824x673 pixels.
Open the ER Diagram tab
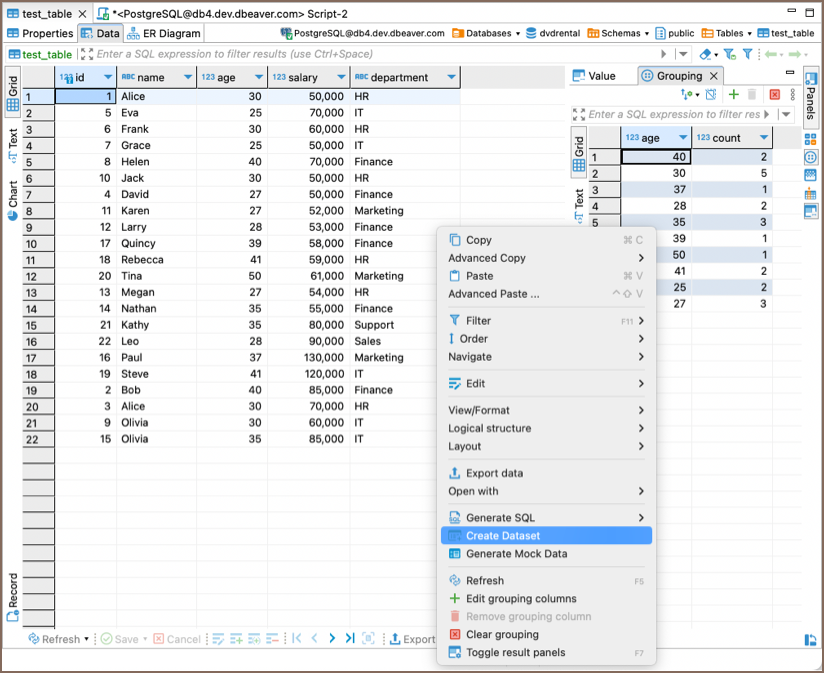164,33
